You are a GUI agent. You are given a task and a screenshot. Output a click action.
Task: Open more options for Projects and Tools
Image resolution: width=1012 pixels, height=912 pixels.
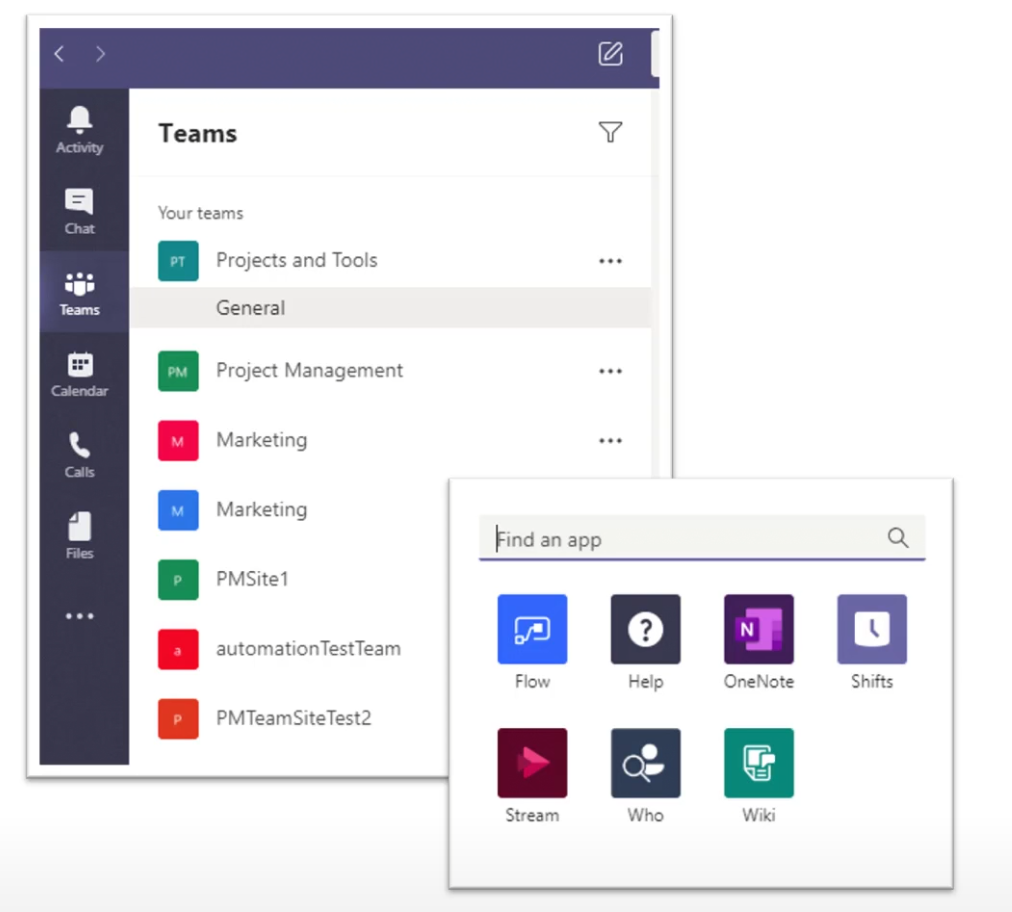click(x=610, y=261)
